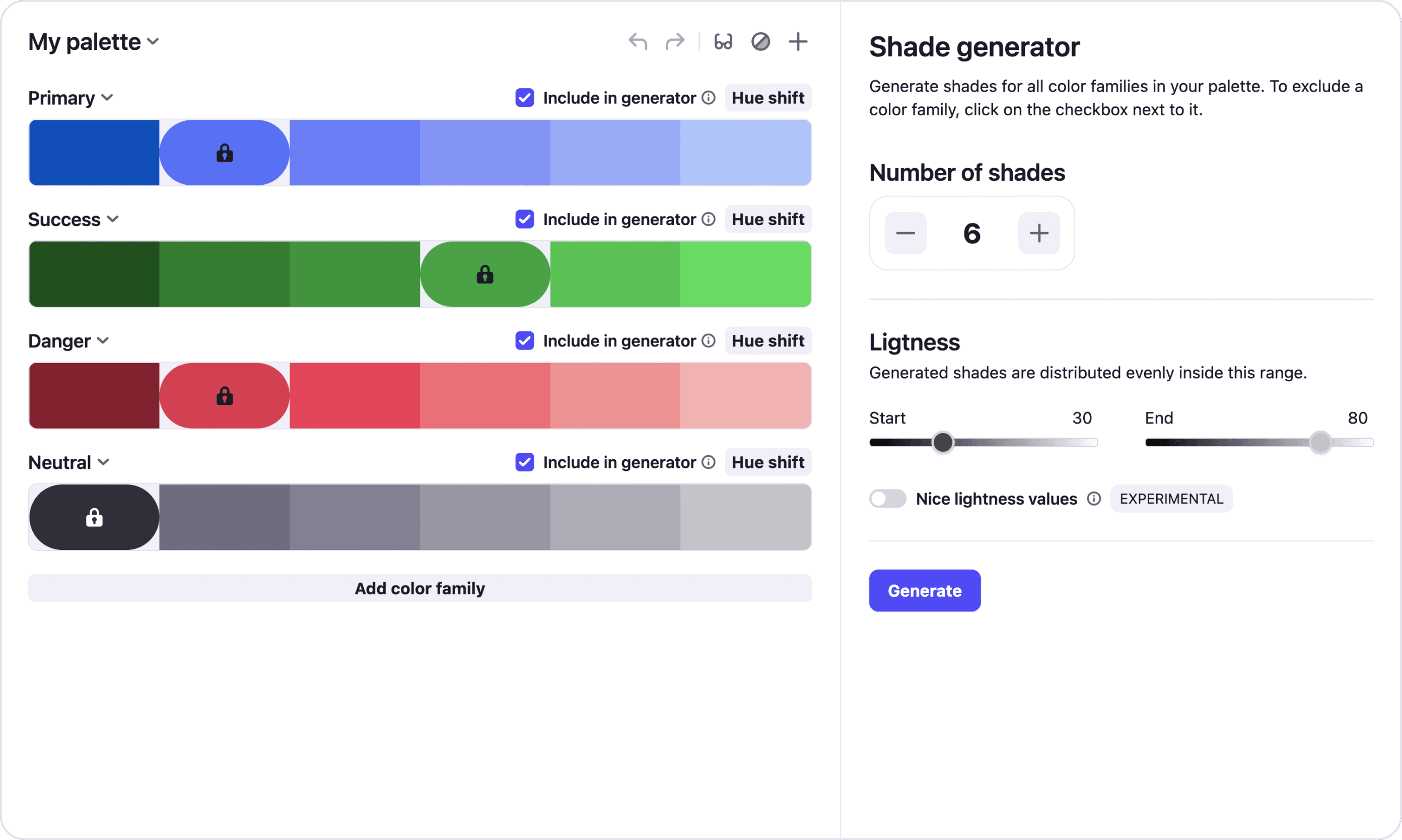The image size is (1402, 840).
Task: Expand the Neutral color family options
Action: tap(104, 462)
